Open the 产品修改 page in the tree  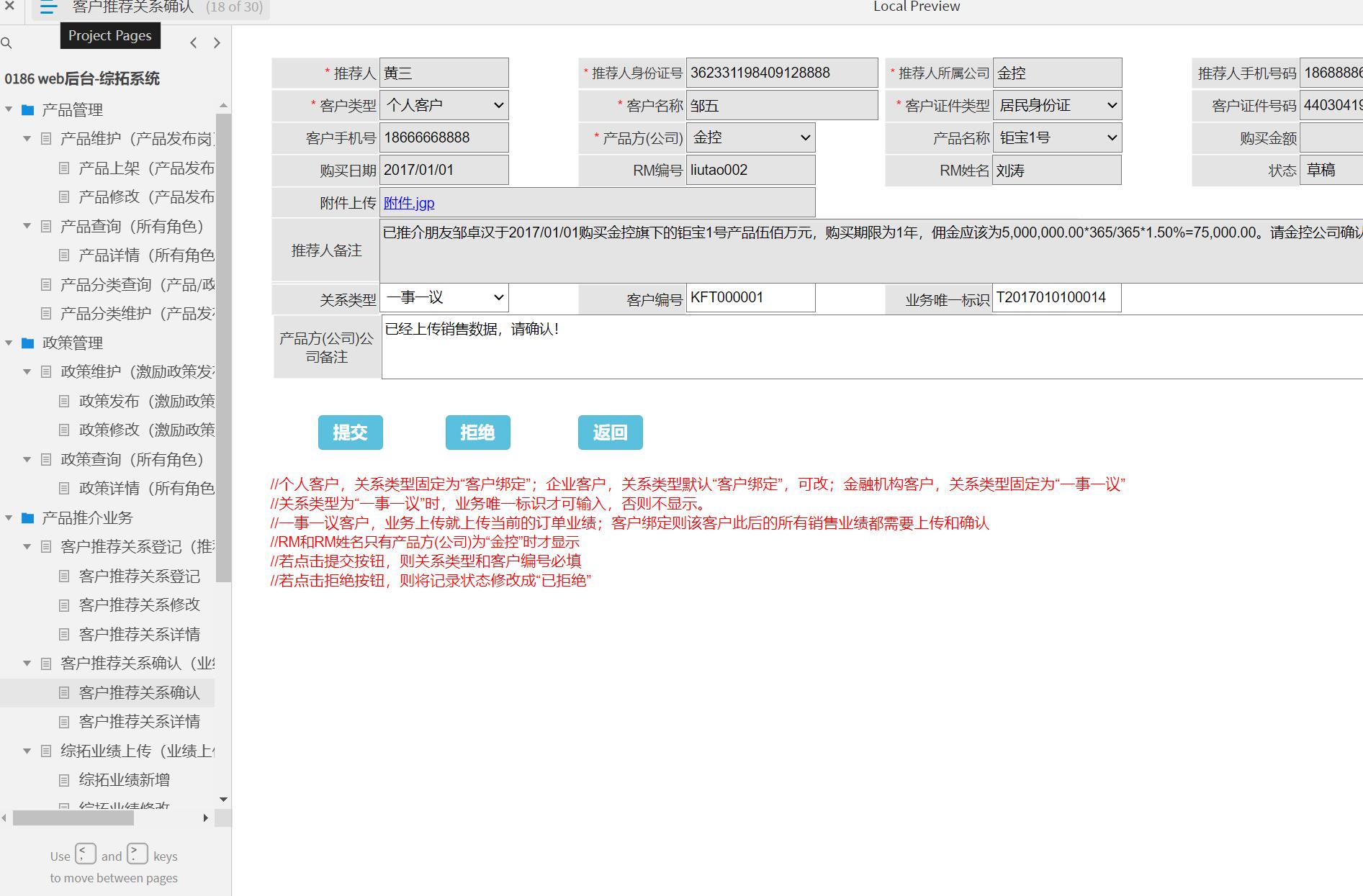(x=146, y=197)
